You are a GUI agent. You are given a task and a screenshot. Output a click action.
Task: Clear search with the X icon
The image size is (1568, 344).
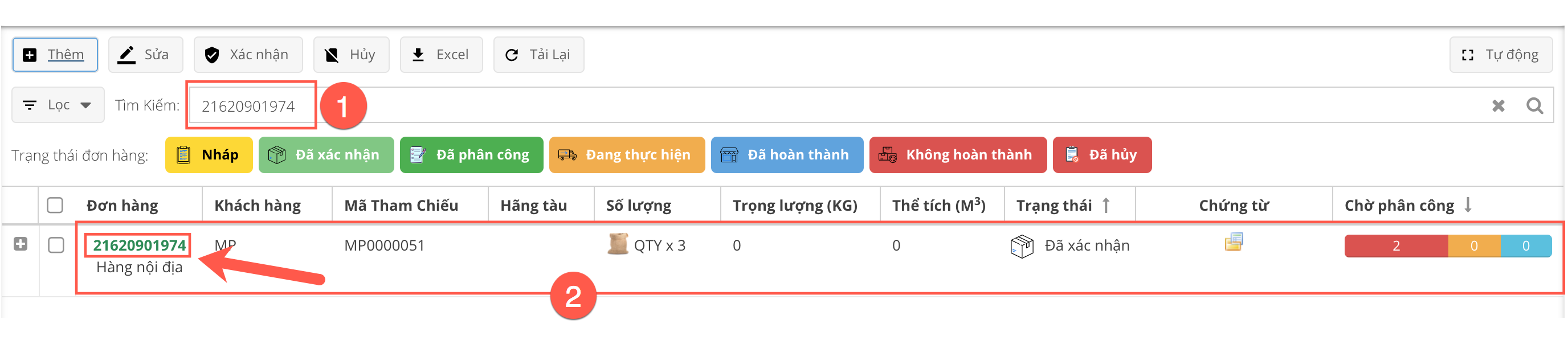coord(1498,106)
